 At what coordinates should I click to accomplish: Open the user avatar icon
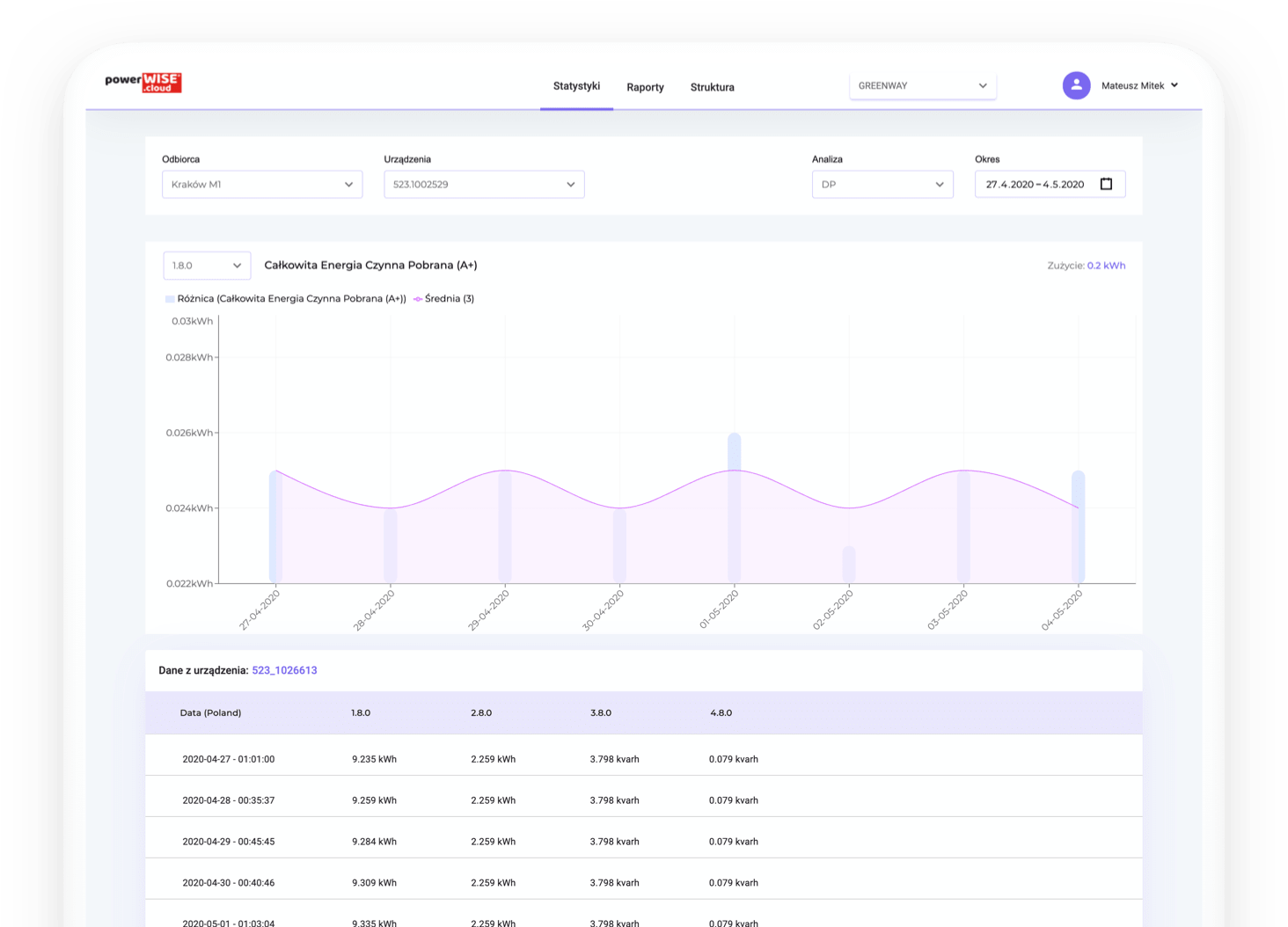click(x=1076, y=85)
